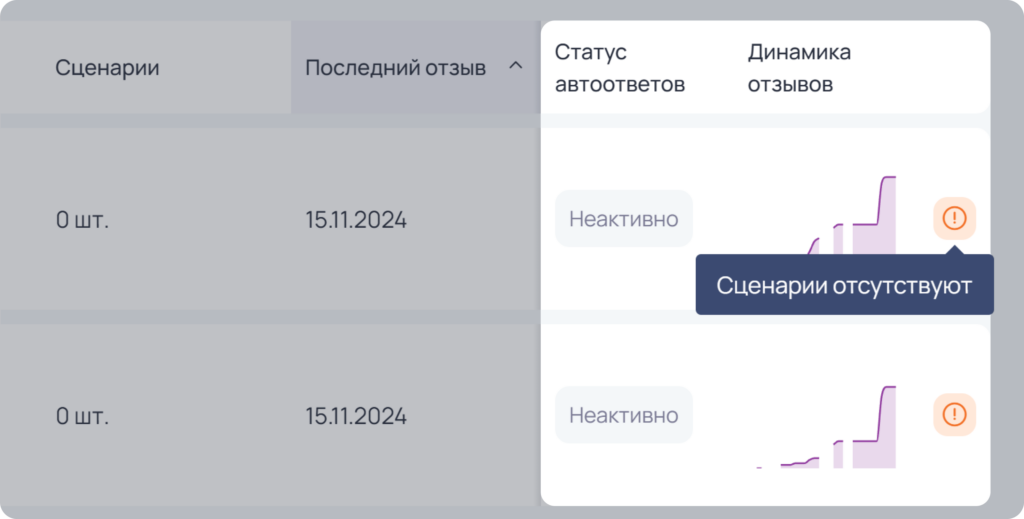Click the Сценарии отсутствуют tooltip
Screen dimensions: 1024x519
click(x=844, y=285)
